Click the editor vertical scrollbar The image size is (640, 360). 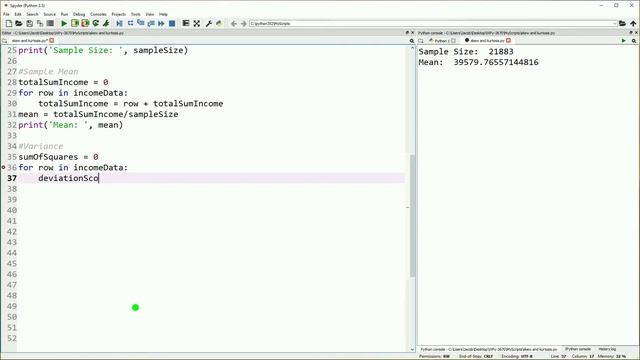click(412, 216)
